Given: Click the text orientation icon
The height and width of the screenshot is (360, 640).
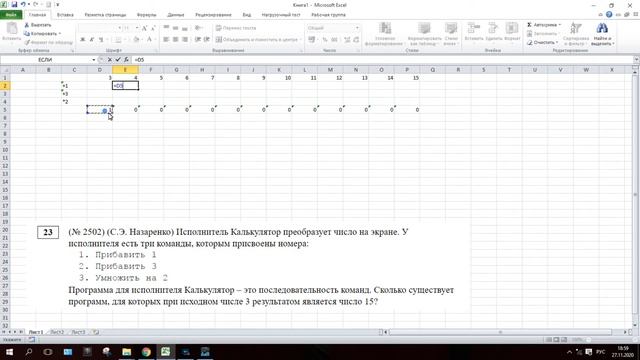Looking at the screenshot, I should click(199, 28).
